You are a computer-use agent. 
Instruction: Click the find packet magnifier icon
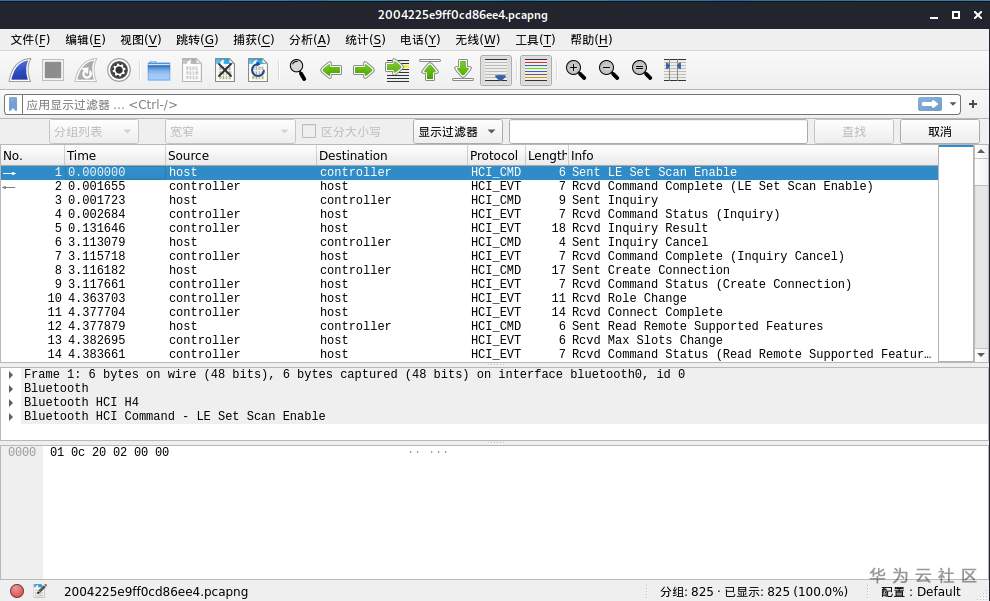pyautogui.click(x=297, y=70)
